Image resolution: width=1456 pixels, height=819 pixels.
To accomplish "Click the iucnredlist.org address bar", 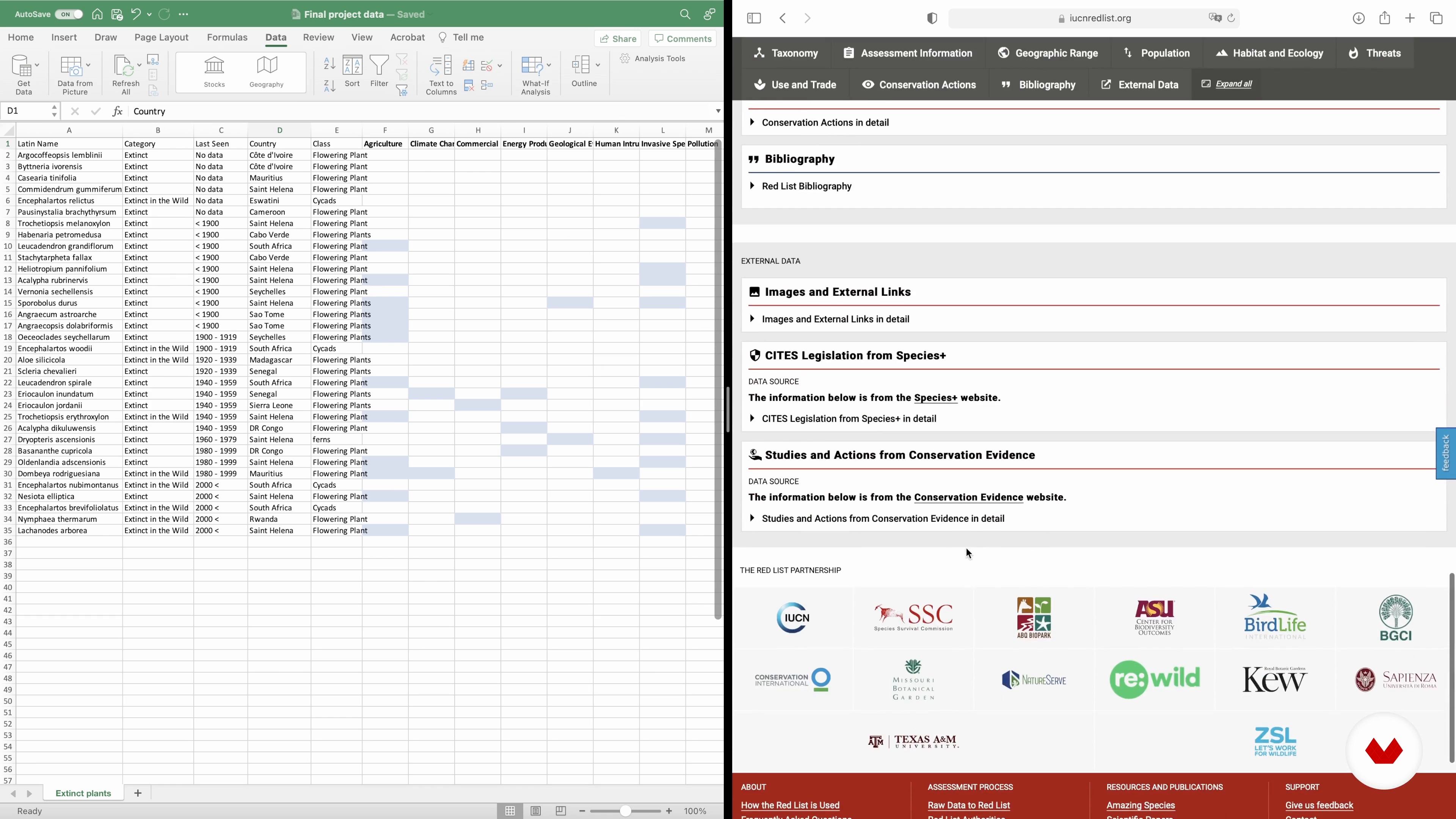I will [x=1094, y=18].
